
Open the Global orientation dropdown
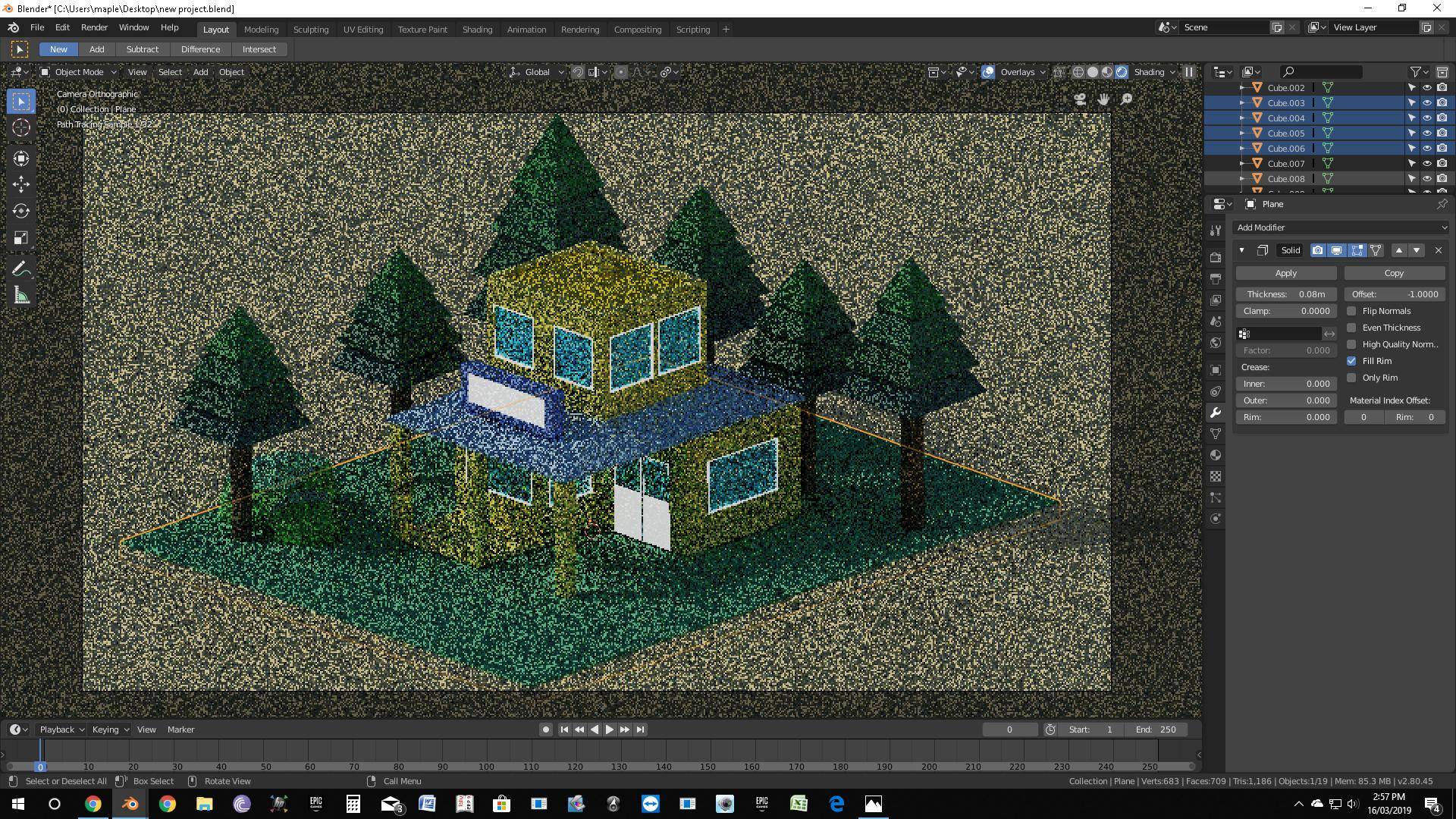point(537,72)
